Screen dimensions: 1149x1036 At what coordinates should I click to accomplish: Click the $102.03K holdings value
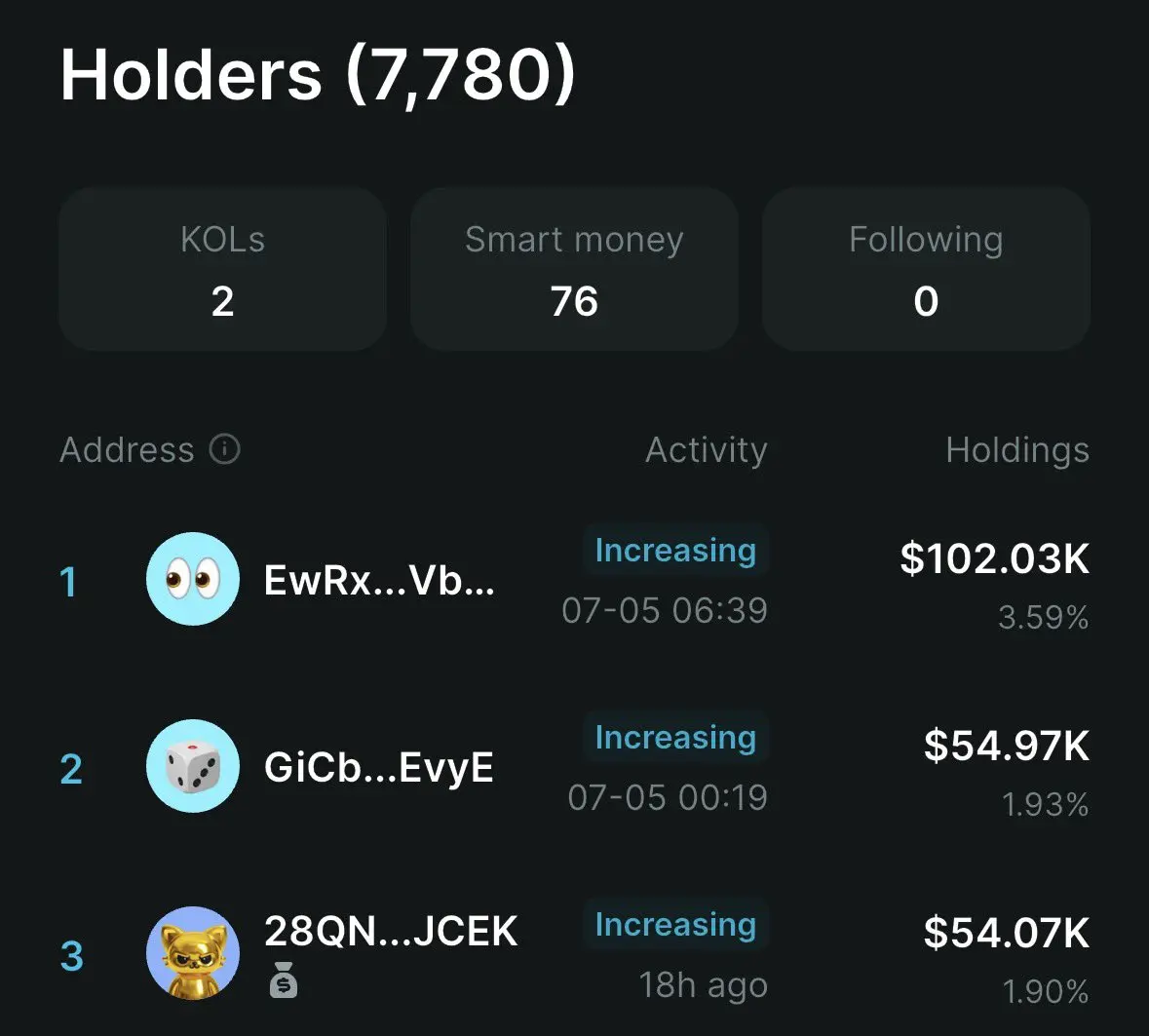click(994, 558)
